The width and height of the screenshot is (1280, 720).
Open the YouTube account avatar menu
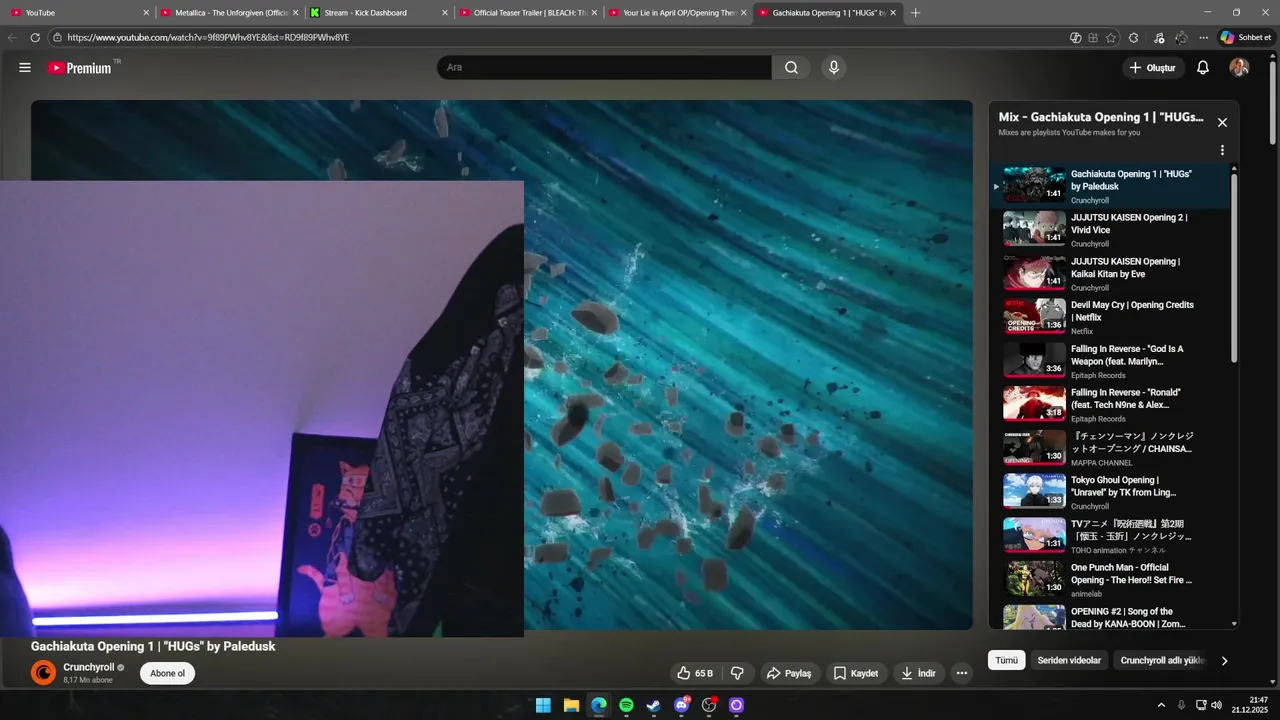[x=1239, y=68]
